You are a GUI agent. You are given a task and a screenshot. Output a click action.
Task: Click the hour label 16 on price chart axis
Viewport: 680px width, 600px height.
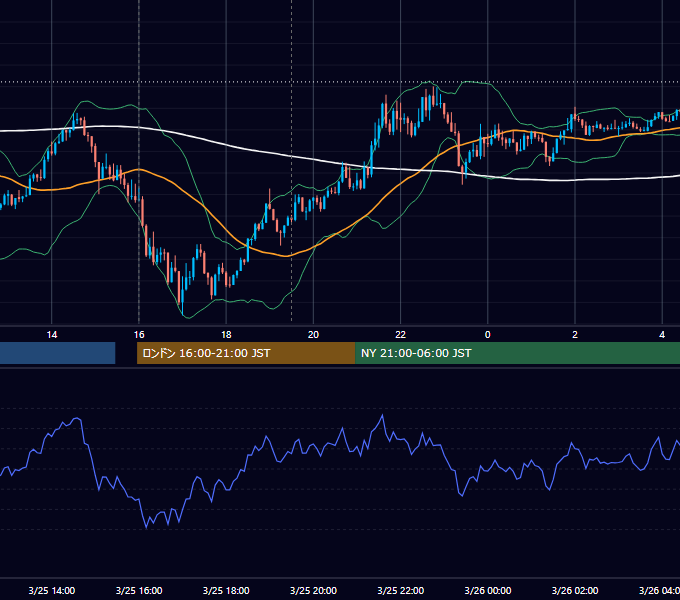point(139,335)
